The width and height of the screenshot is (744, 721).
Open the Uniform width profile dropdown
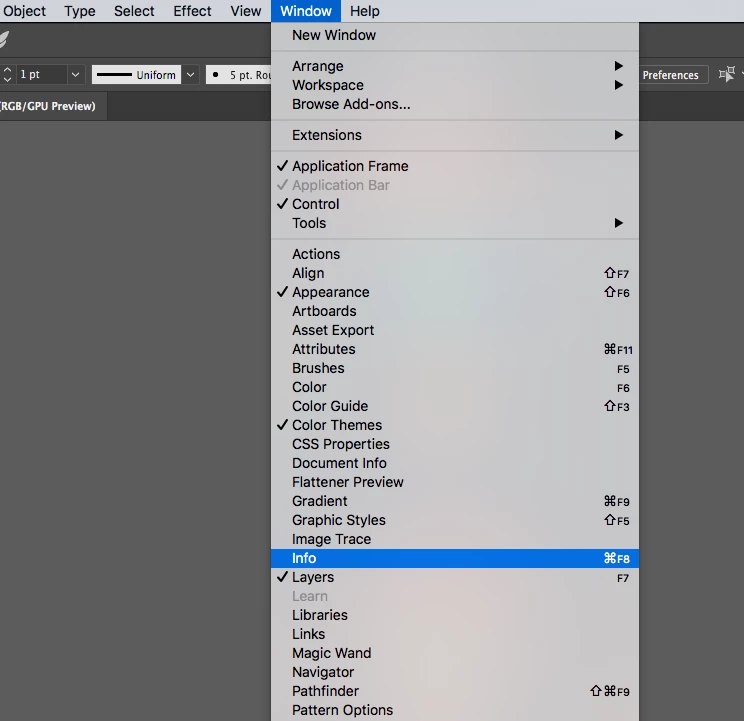(x=190, y=74)
